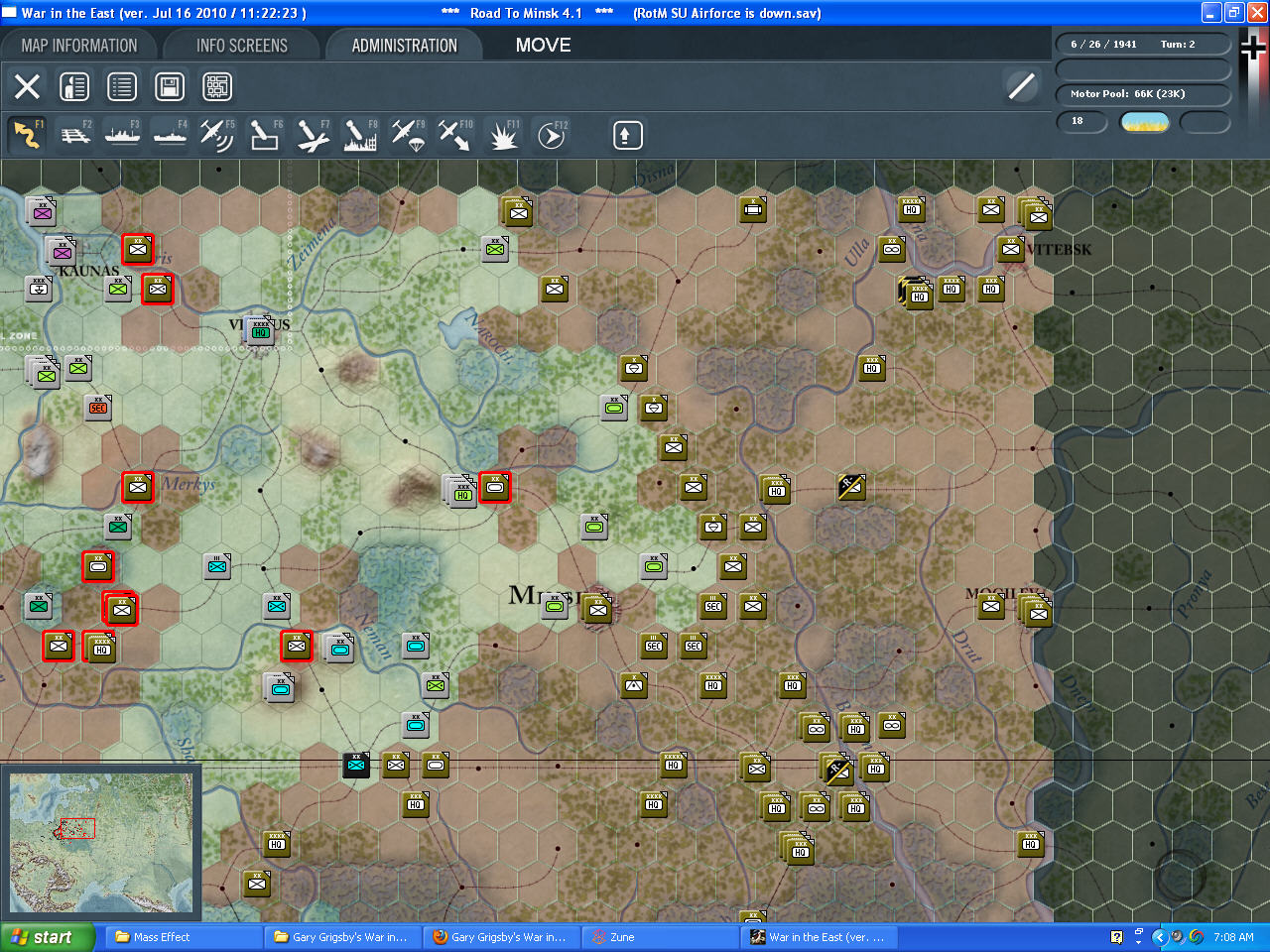1270x952 pixels.
Task: Select the F4 amphibious ship mode icon
Action: point(170,135)
